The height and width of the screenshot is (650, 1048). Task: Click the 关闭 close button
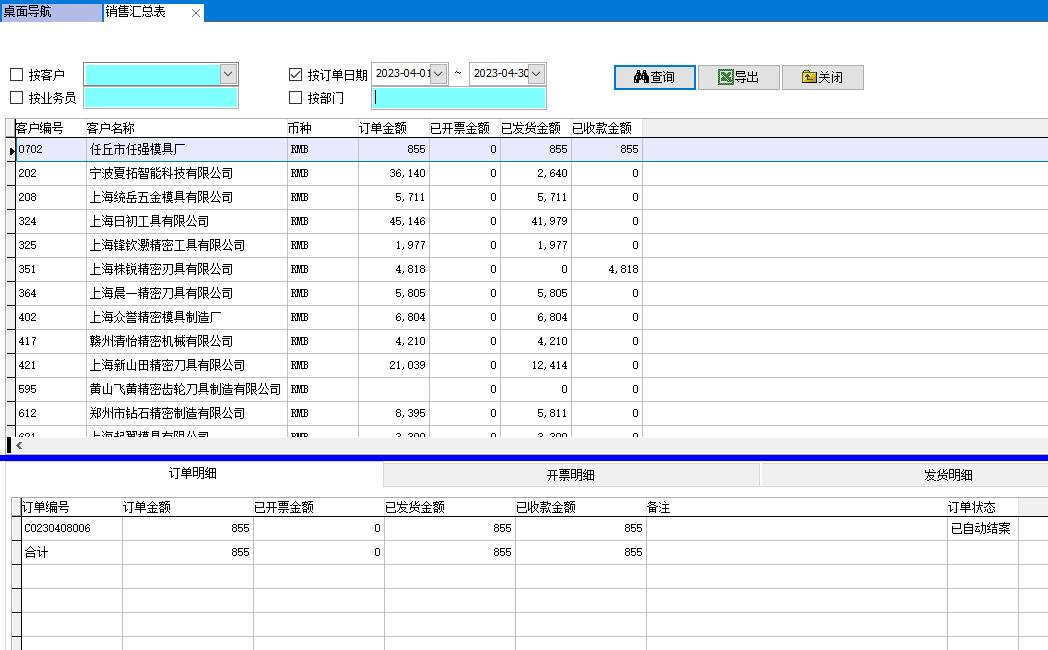point(822,76)
